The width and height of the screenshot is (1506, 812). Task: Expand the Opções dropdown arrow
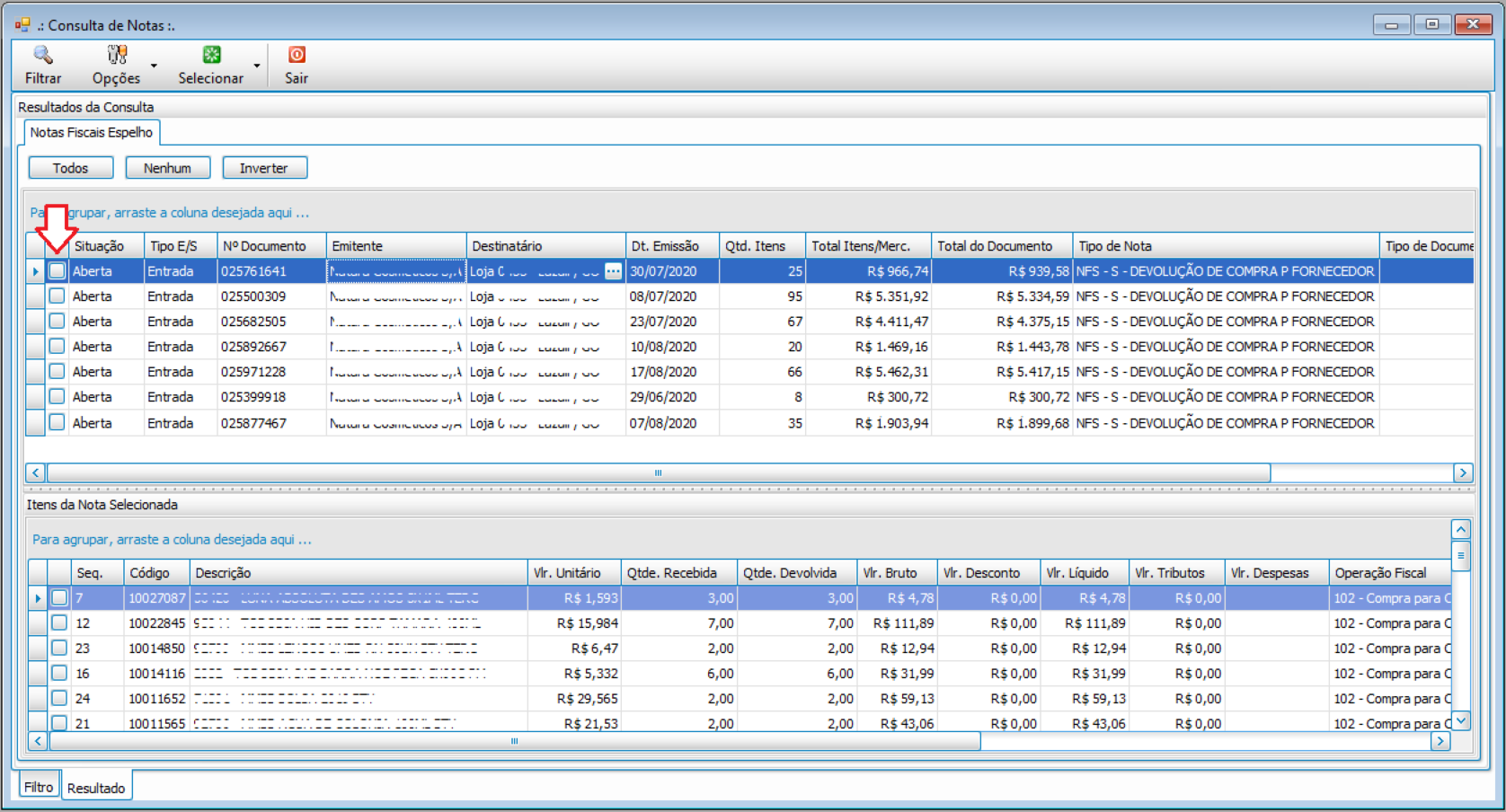(154, 66)
